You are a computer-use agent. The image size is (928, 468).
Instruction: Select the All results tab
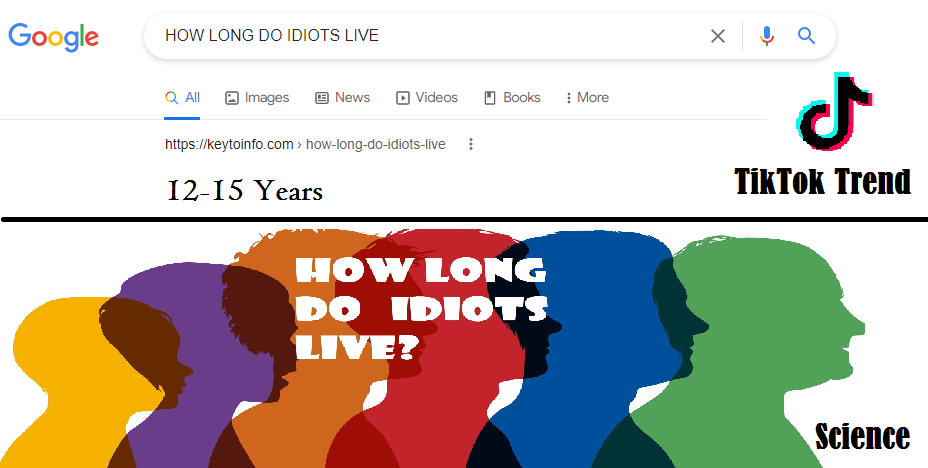click(x=183, y=98)
